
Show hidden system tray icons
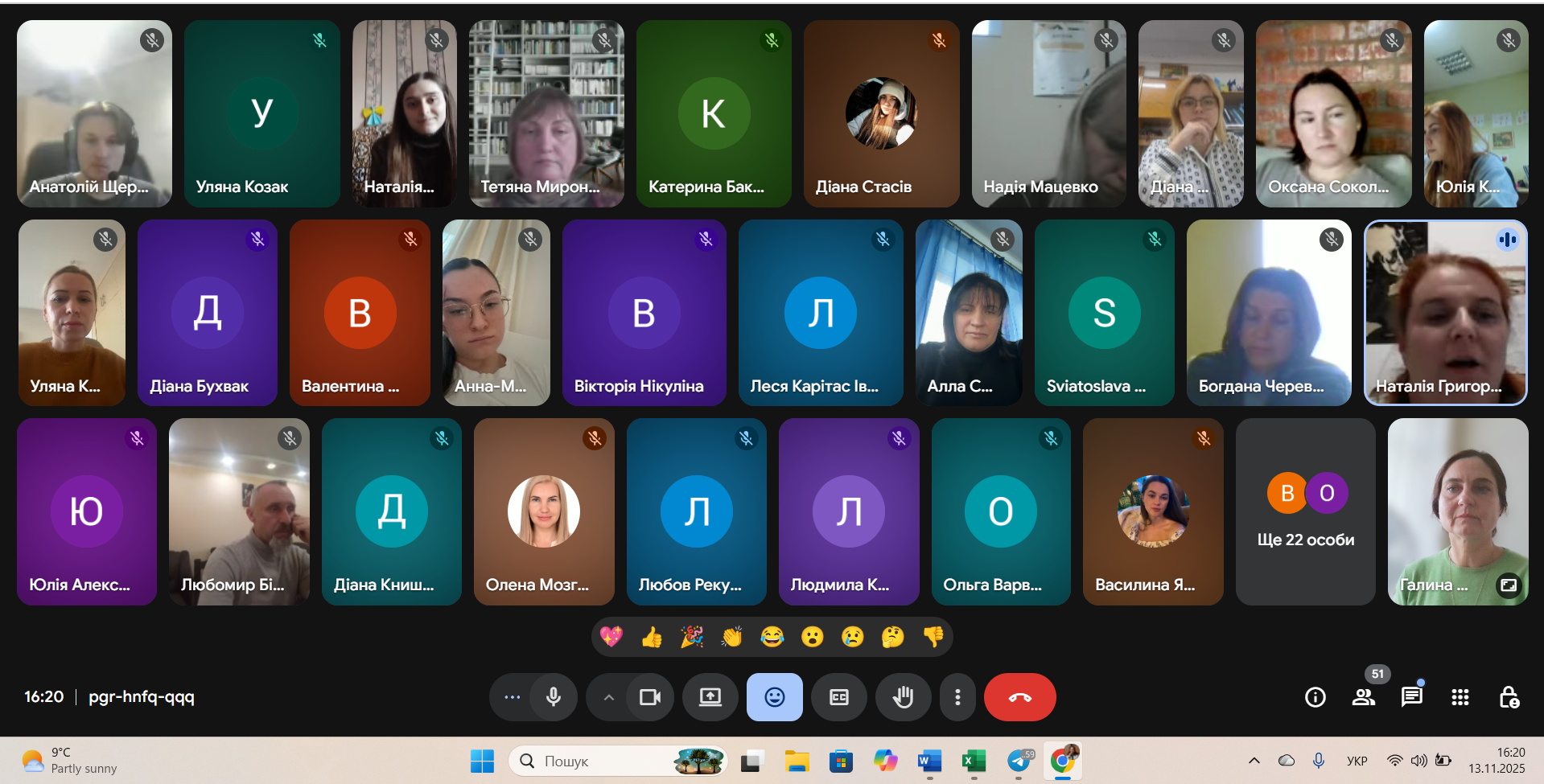coord(1254,761)
